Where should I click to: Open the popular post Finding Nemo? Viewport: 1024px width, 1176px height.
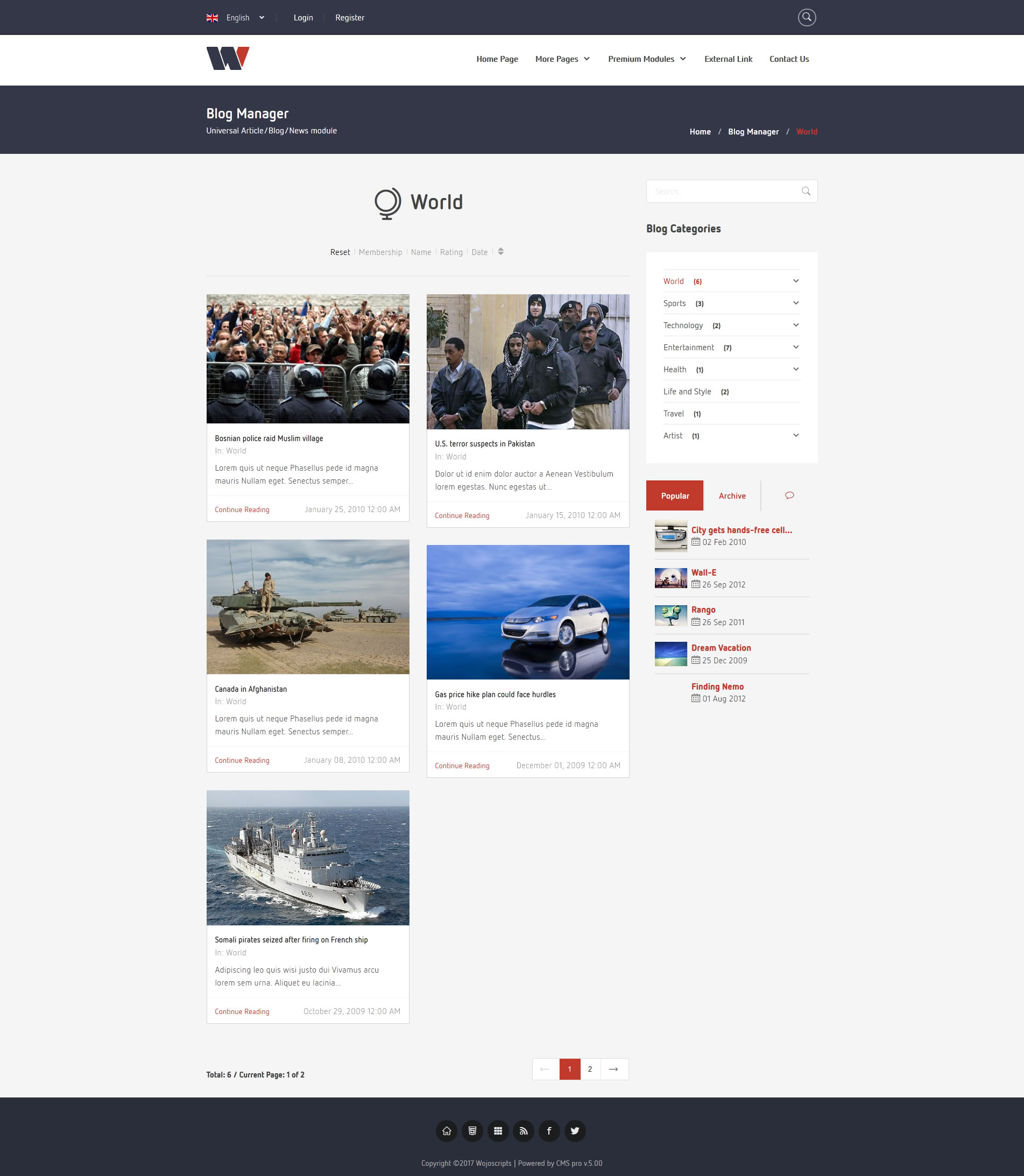click(x=717, y=686)
